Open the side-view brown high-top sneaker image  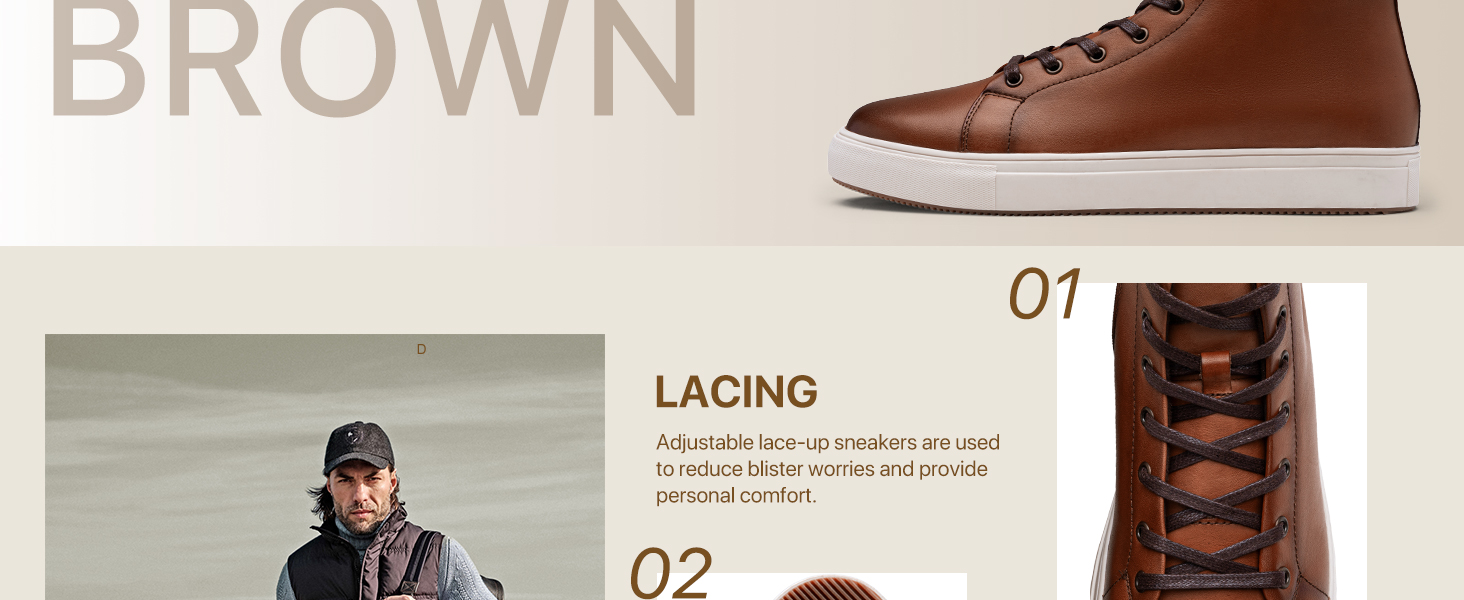click(1124, 106)
